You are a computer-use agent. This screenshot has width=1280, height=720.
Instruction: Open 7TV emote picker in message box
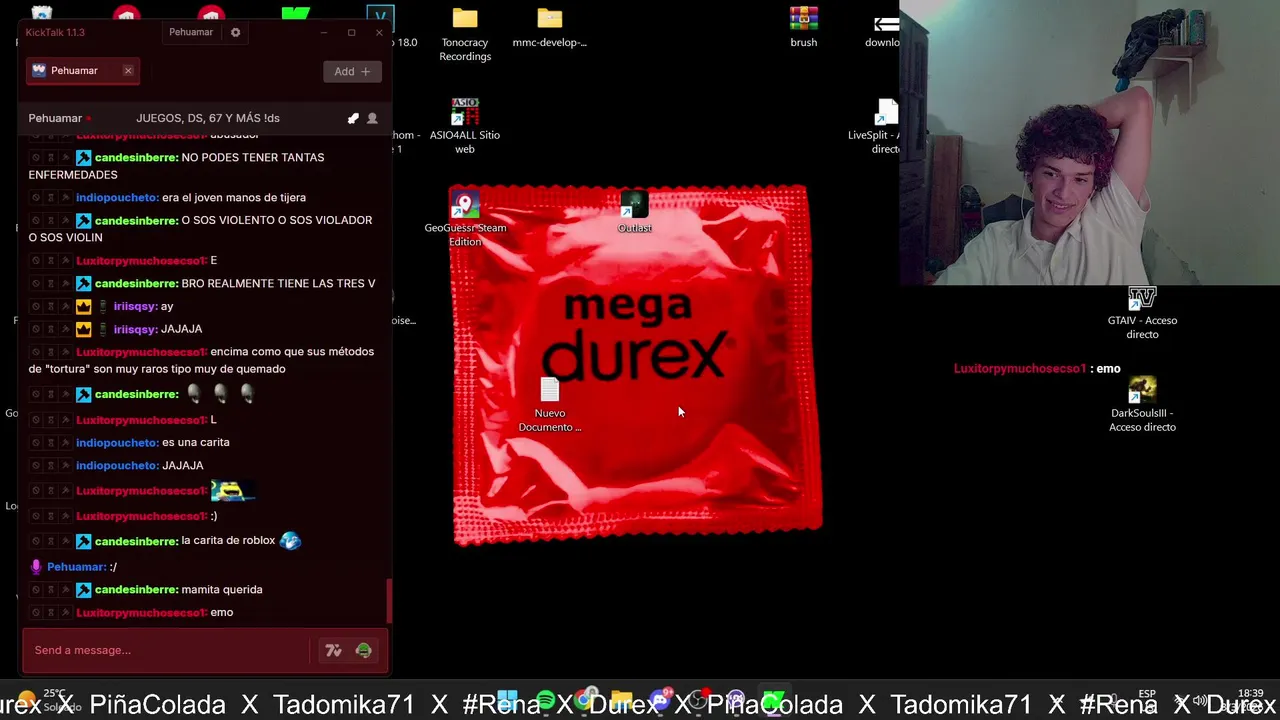tap(333, 651)
